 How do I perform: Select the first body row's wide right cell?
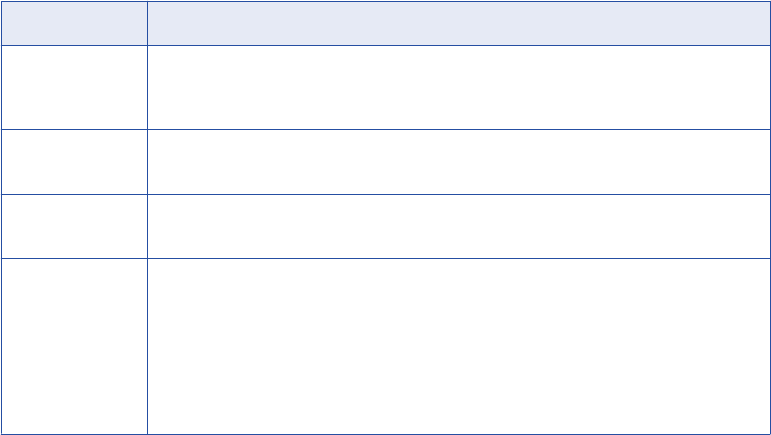[458, 87]
